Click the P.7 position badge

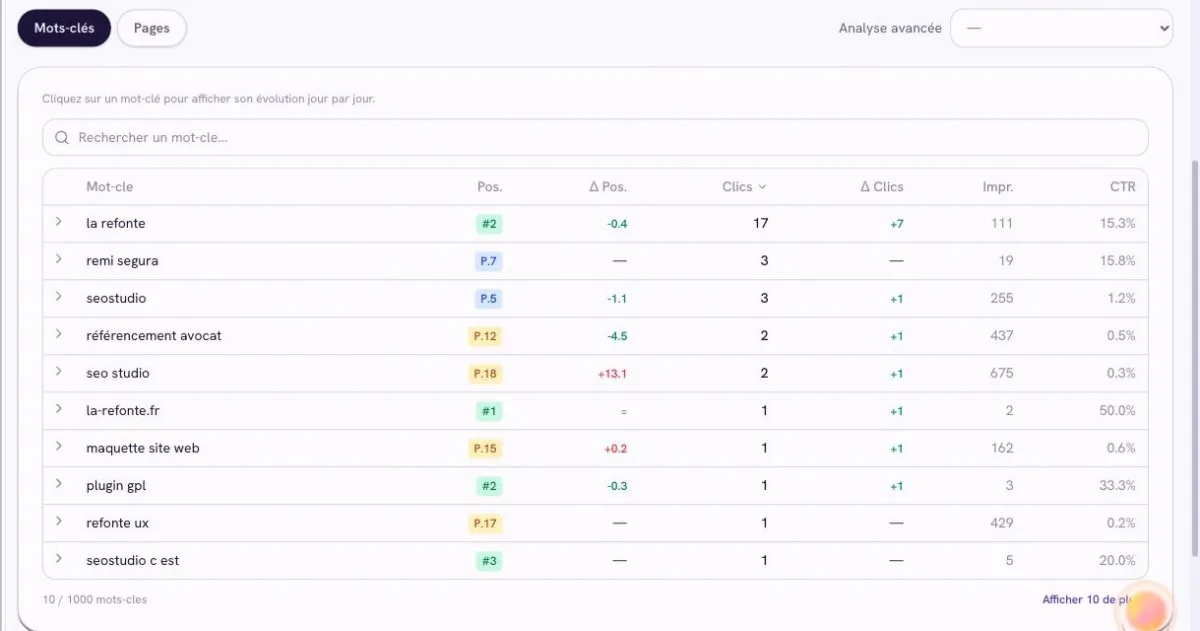coord(489,261)
